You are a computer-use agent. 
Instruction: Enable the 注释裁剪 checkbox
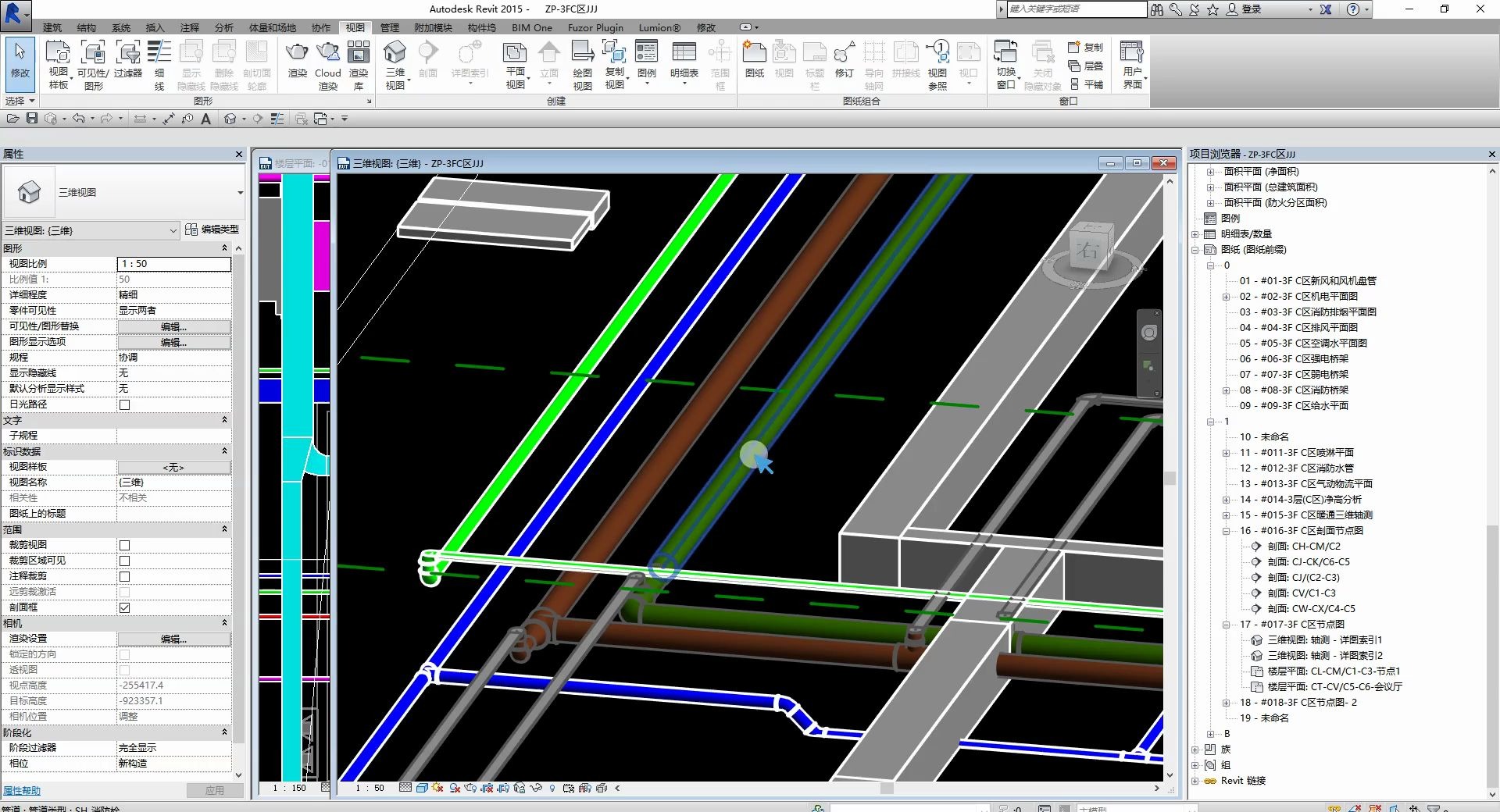tap(123, 576)
